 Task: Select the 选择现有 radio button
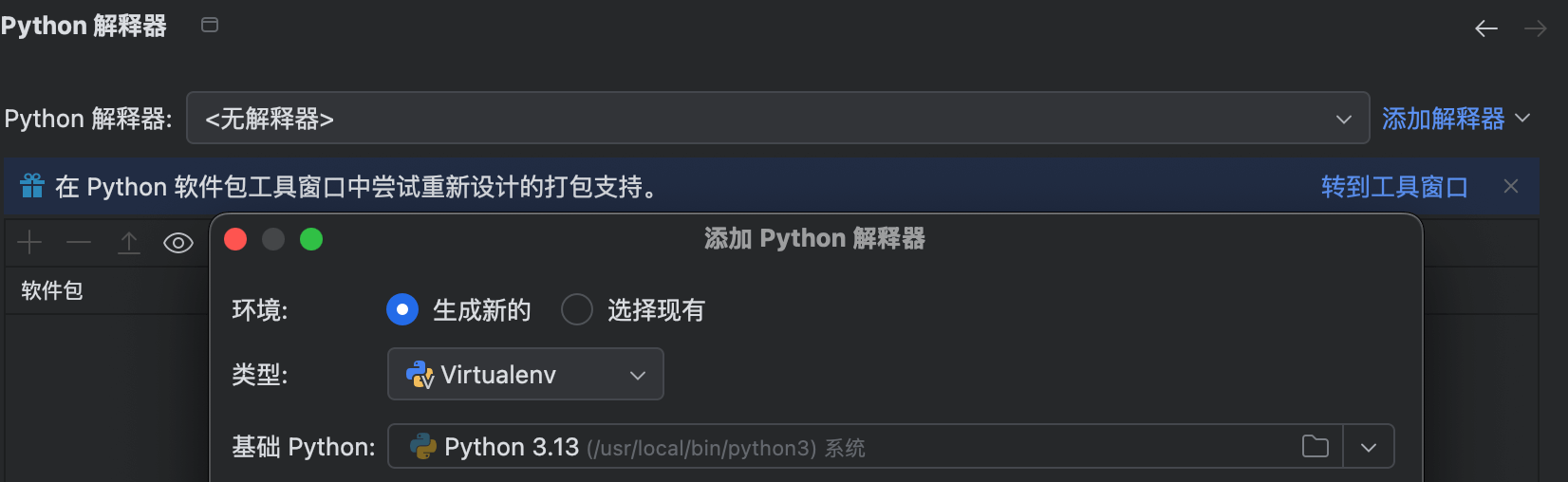coord(577,309)
